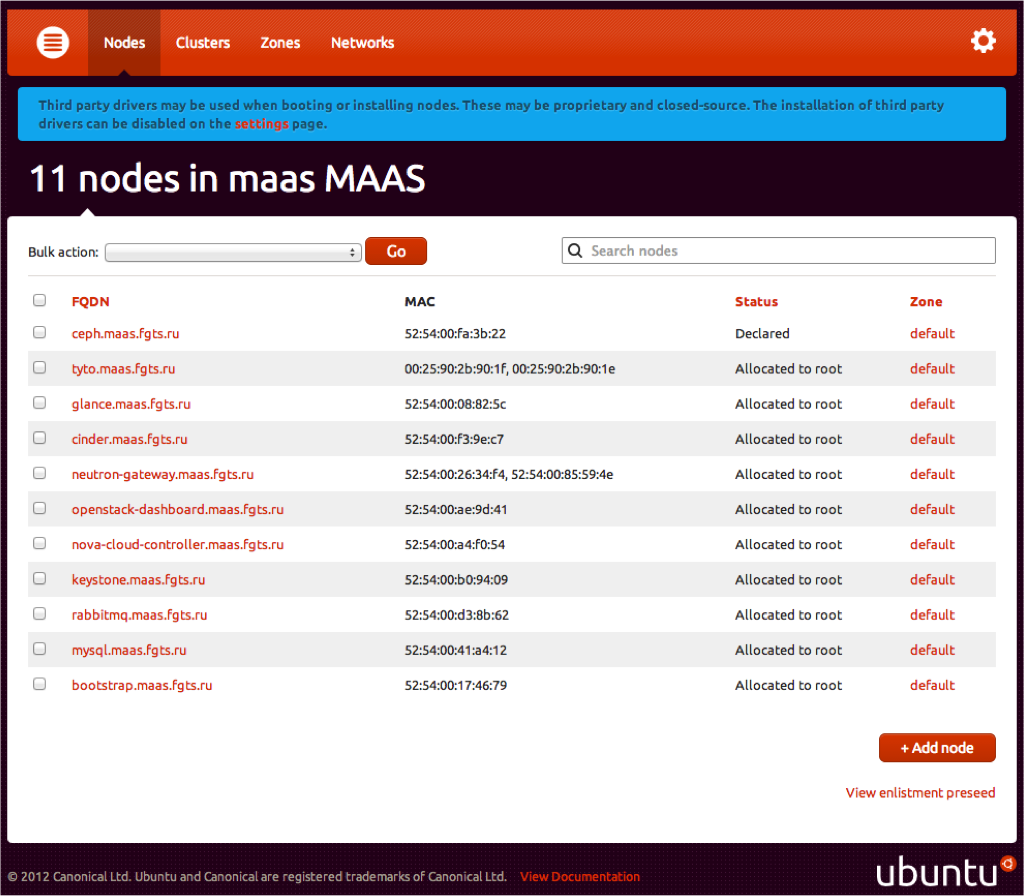1024x896 pixels.
Task: Sort by the Zone column header
Action: point(926,302)
